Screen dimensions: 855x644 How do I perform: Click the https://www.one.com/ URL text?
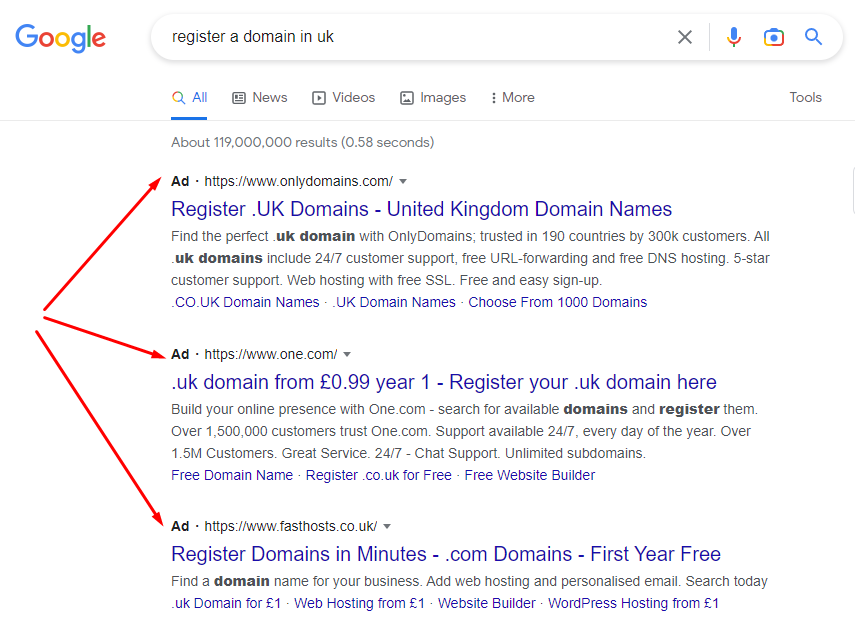[x=271, y=354]
